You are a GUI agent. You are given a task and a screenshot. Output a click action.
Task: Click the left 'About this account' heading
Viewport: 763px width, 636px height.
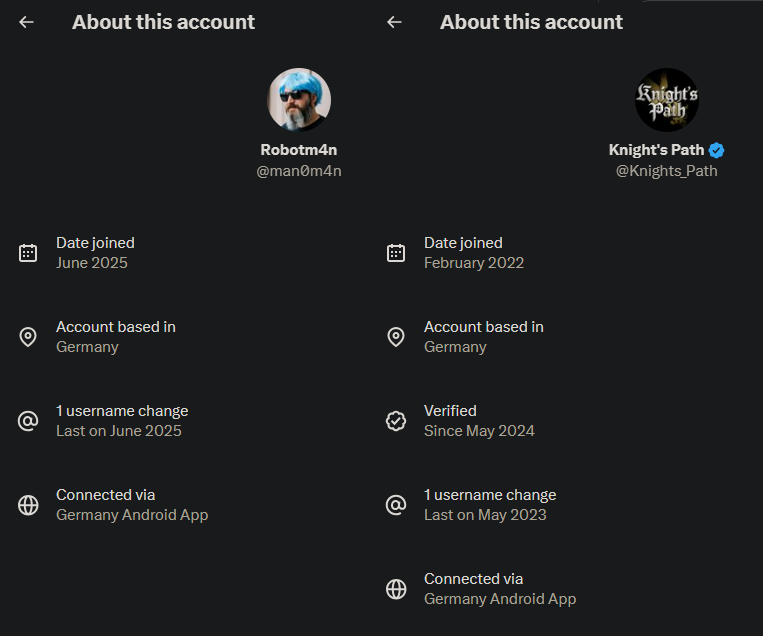point(164,22)
